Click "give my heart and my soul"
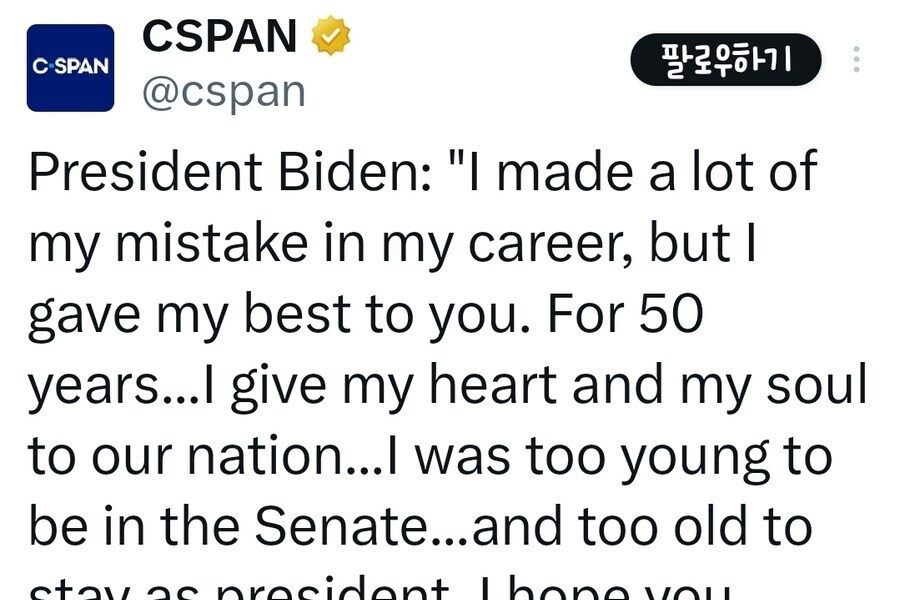 pos(548,386)
